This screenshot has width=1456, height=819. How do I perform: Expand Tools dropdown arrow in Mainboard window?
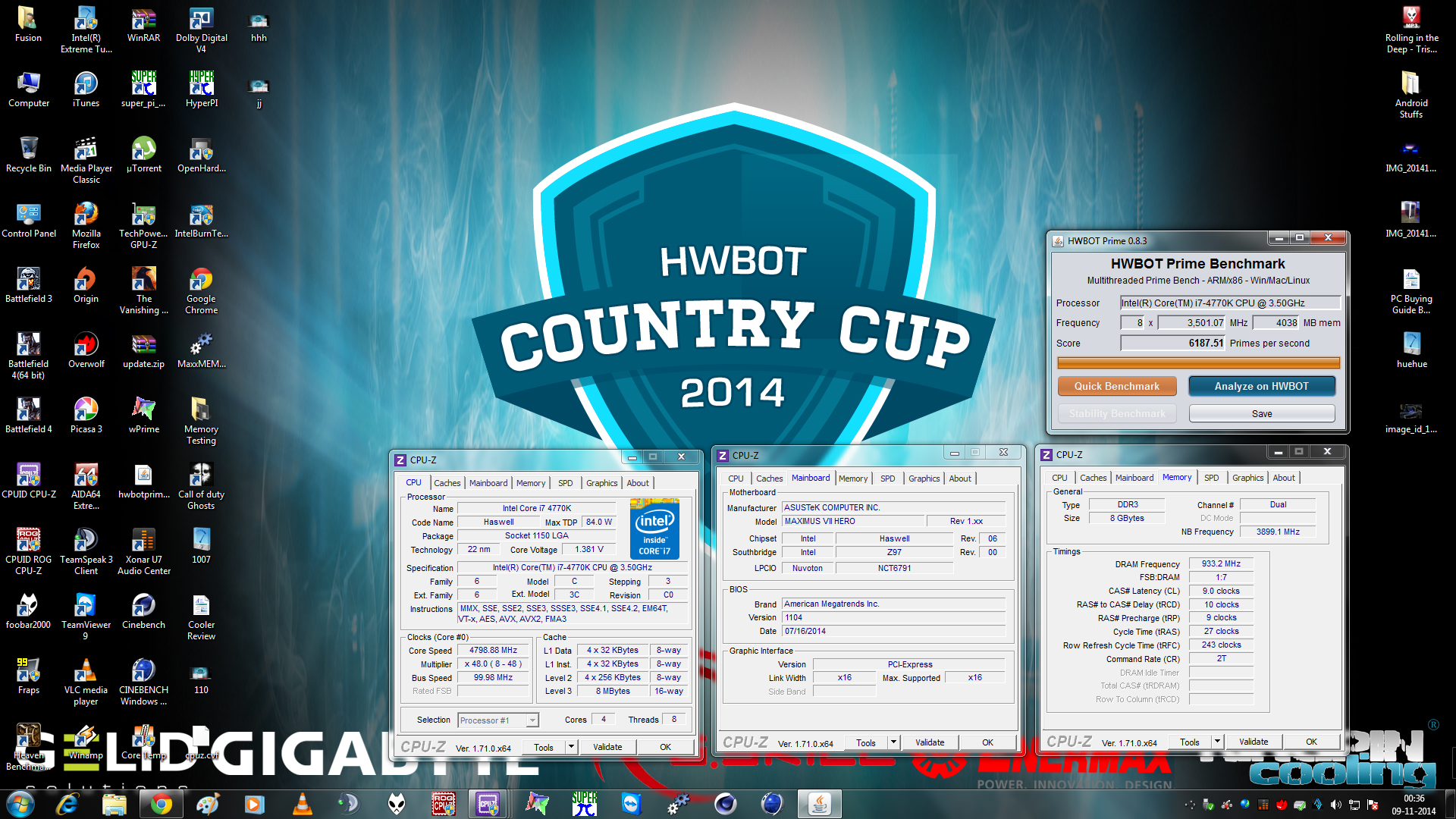894,742
